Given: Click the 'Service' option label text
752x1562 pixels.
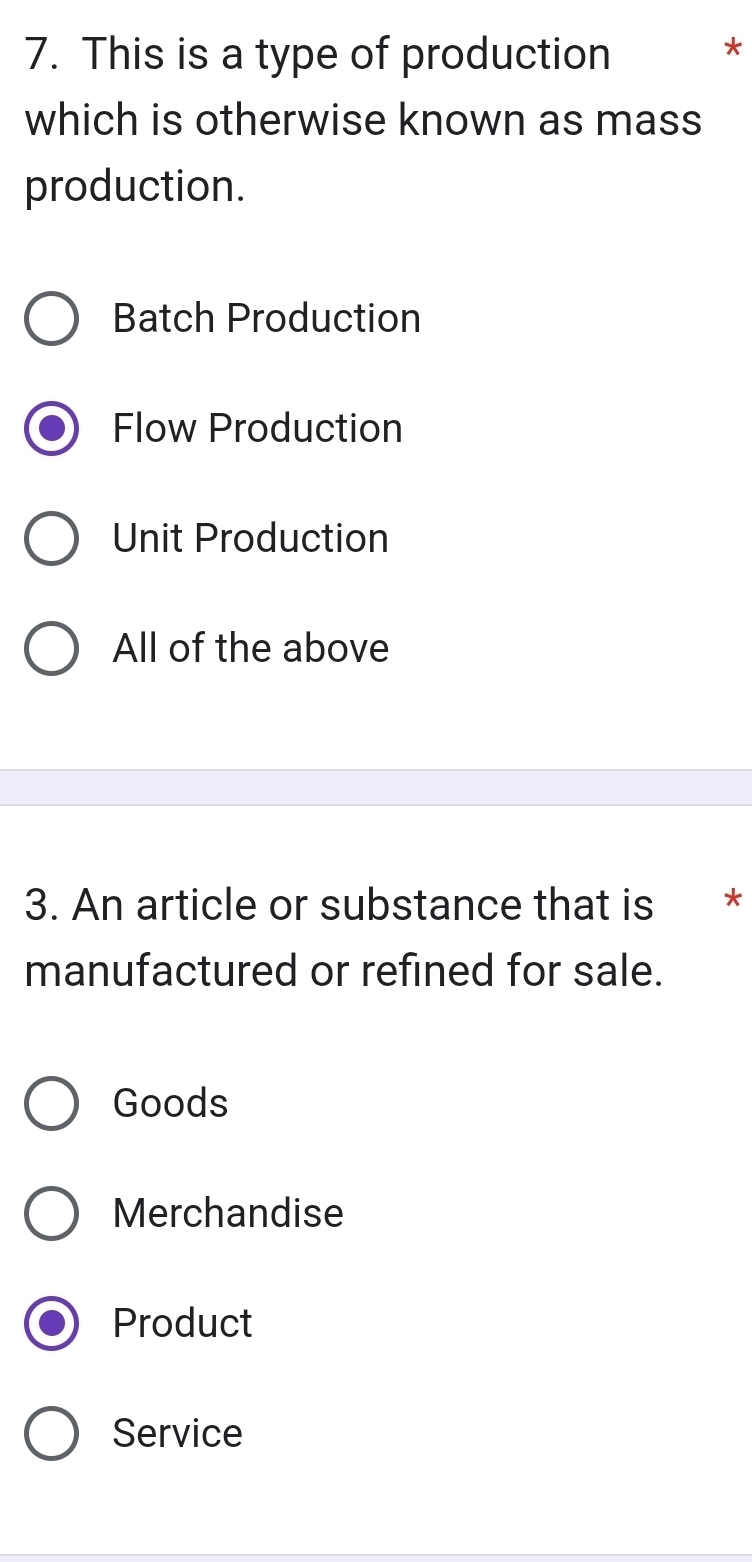Looking at the screenshot, I should tap(178, 1433).
